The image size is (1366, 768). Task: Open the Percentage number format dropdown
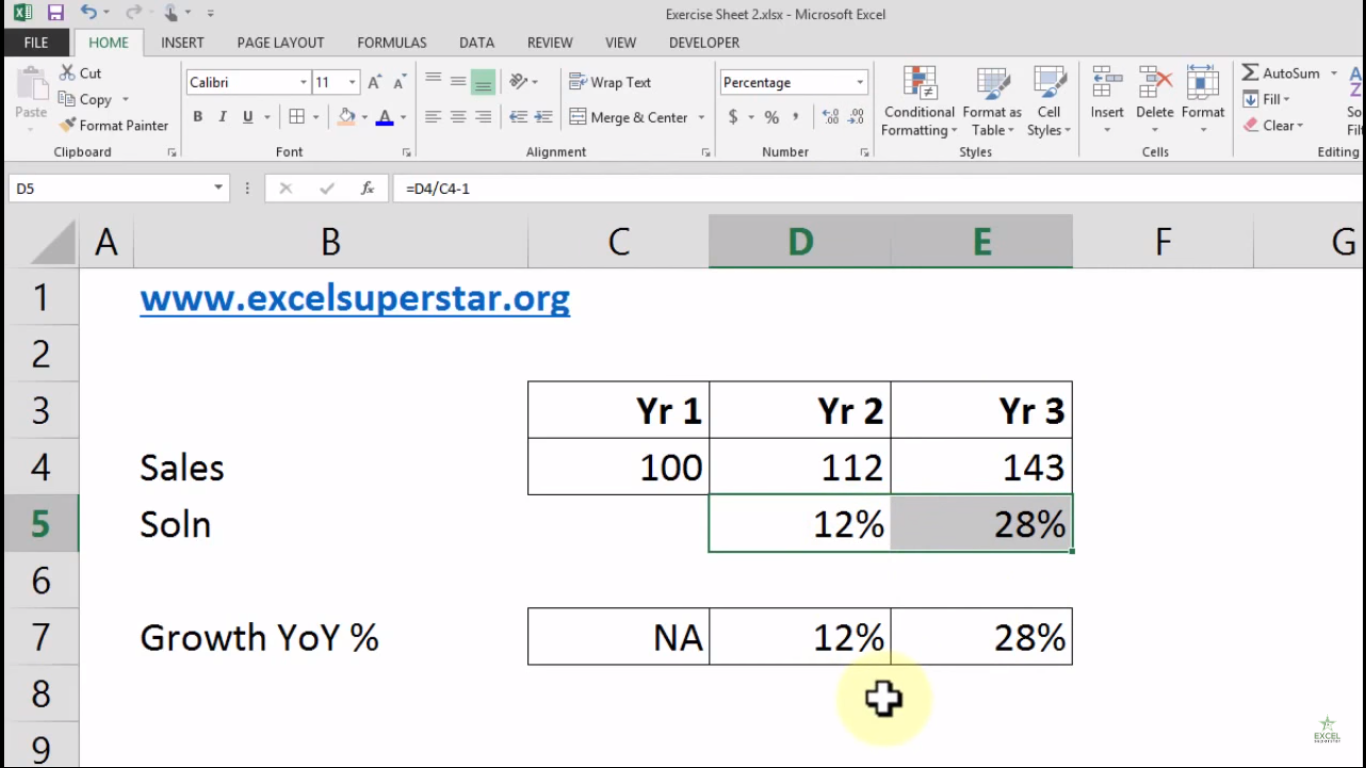pyautogui.click(x=859, y=82)
